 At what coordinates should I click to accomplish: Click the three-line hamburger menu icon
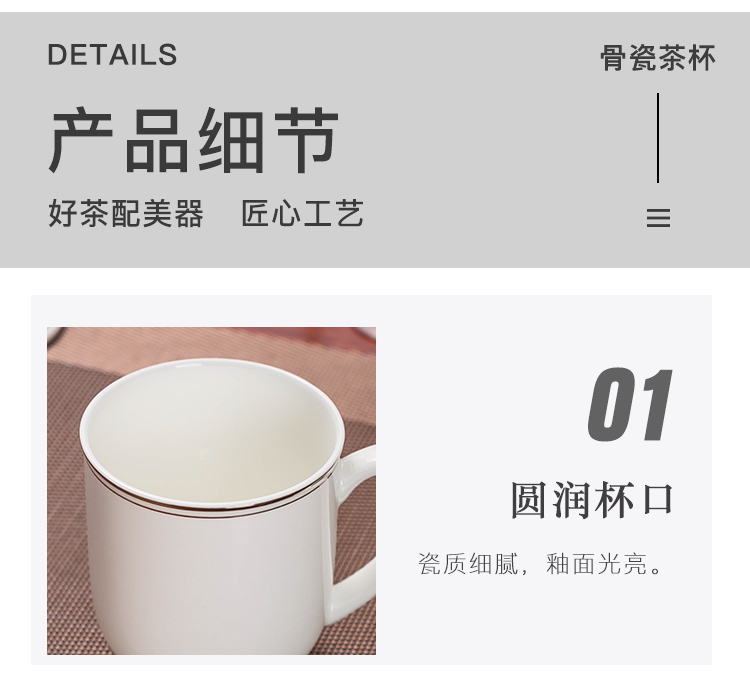coord(658,218)
